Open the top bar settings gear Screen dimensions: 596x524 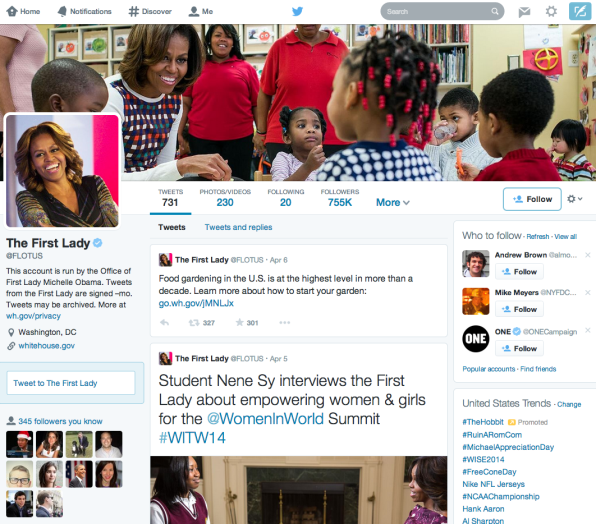(x=551, y=11)
